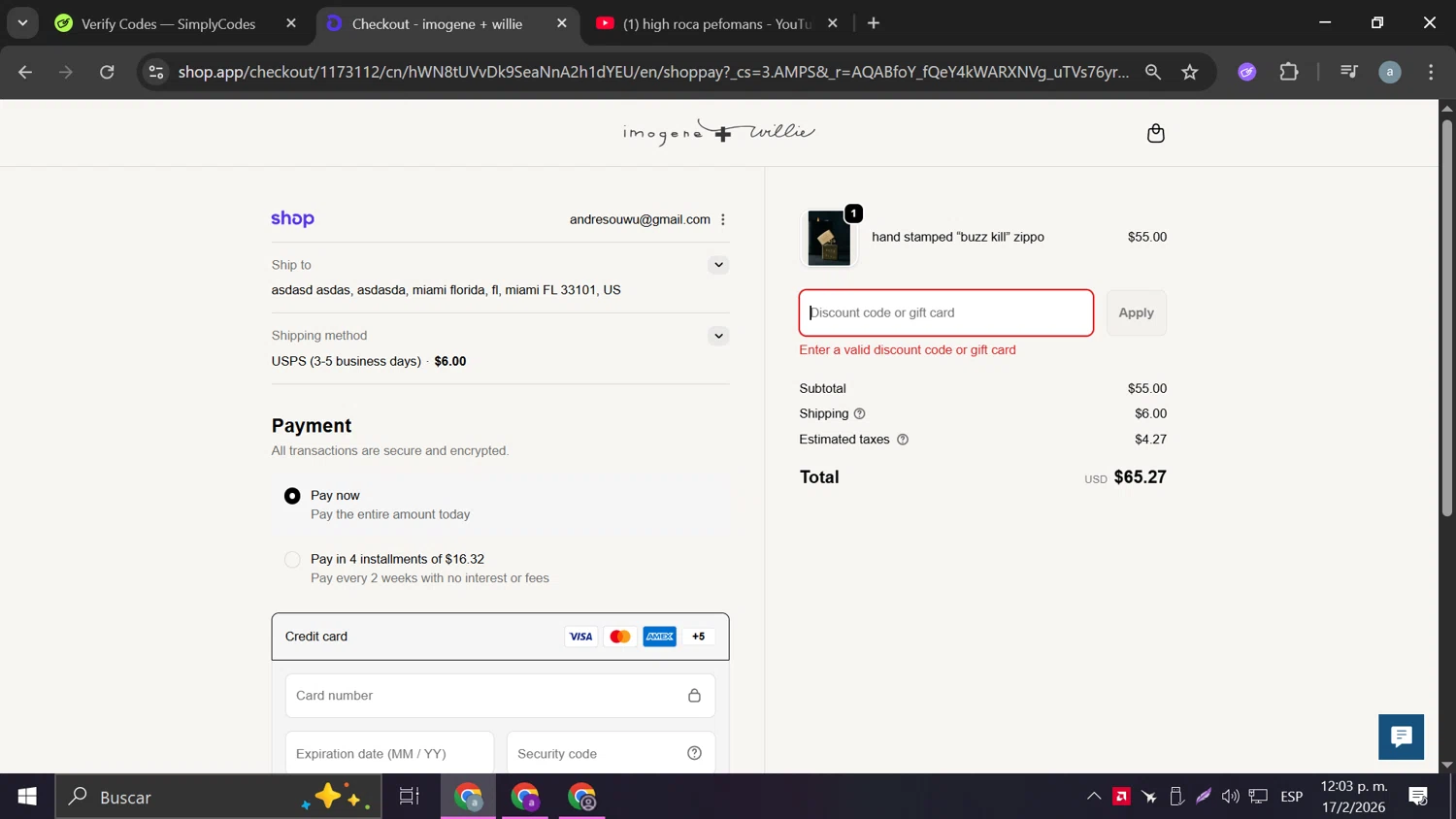The image size is (1456, 819).
Task: Select Pay in 4 installments option
Action: point(292,560)
